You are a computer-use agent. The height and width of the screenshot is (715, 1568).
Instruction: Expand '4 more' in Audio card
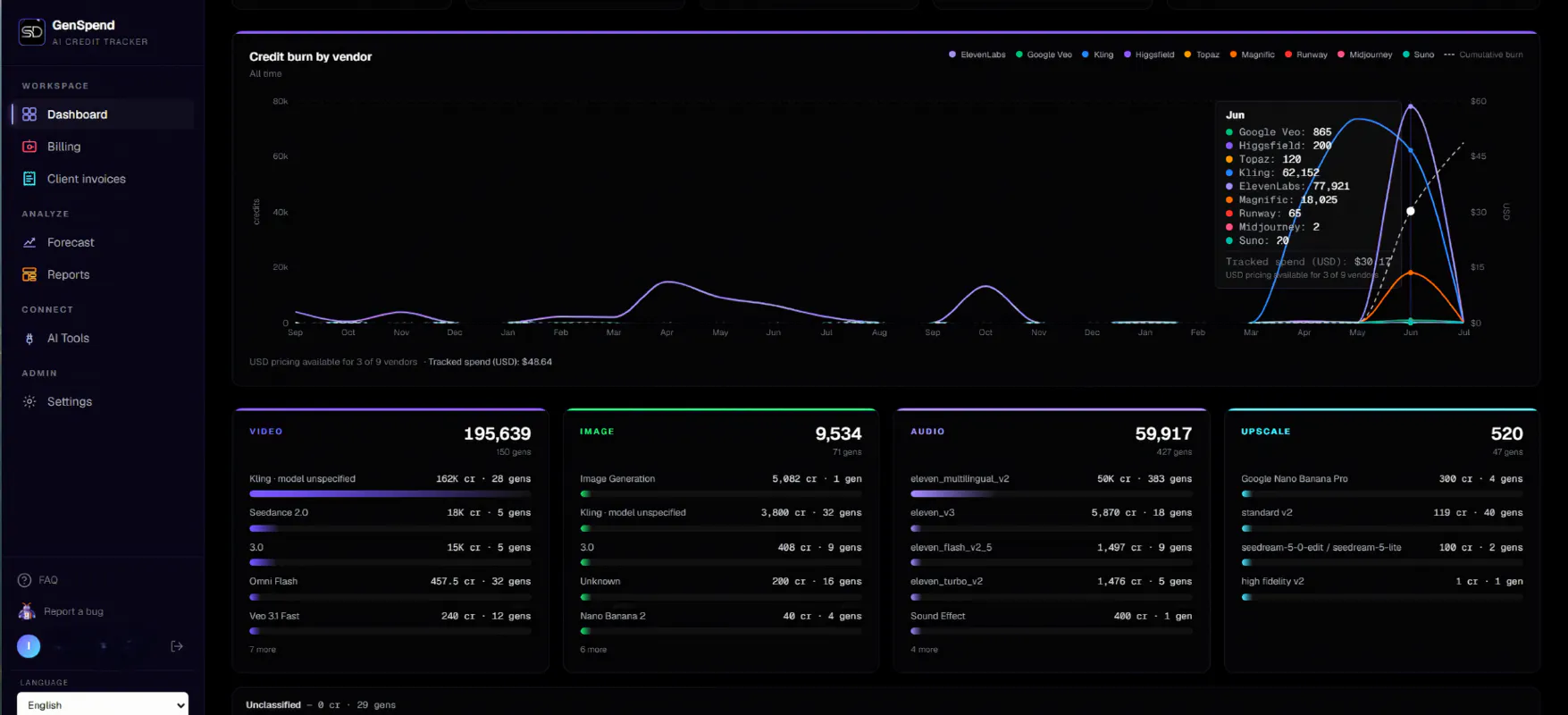click(924, 650)
